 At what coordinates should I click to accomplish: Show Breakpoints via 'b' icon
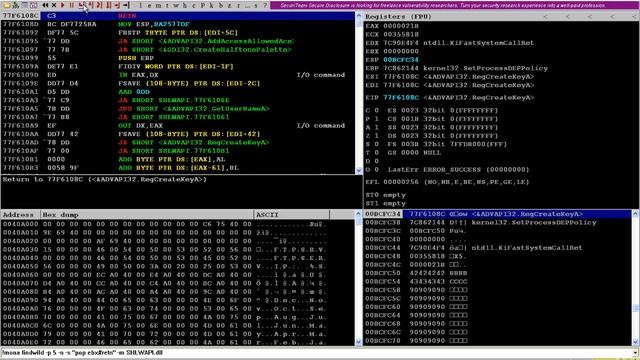pos(221,5)
